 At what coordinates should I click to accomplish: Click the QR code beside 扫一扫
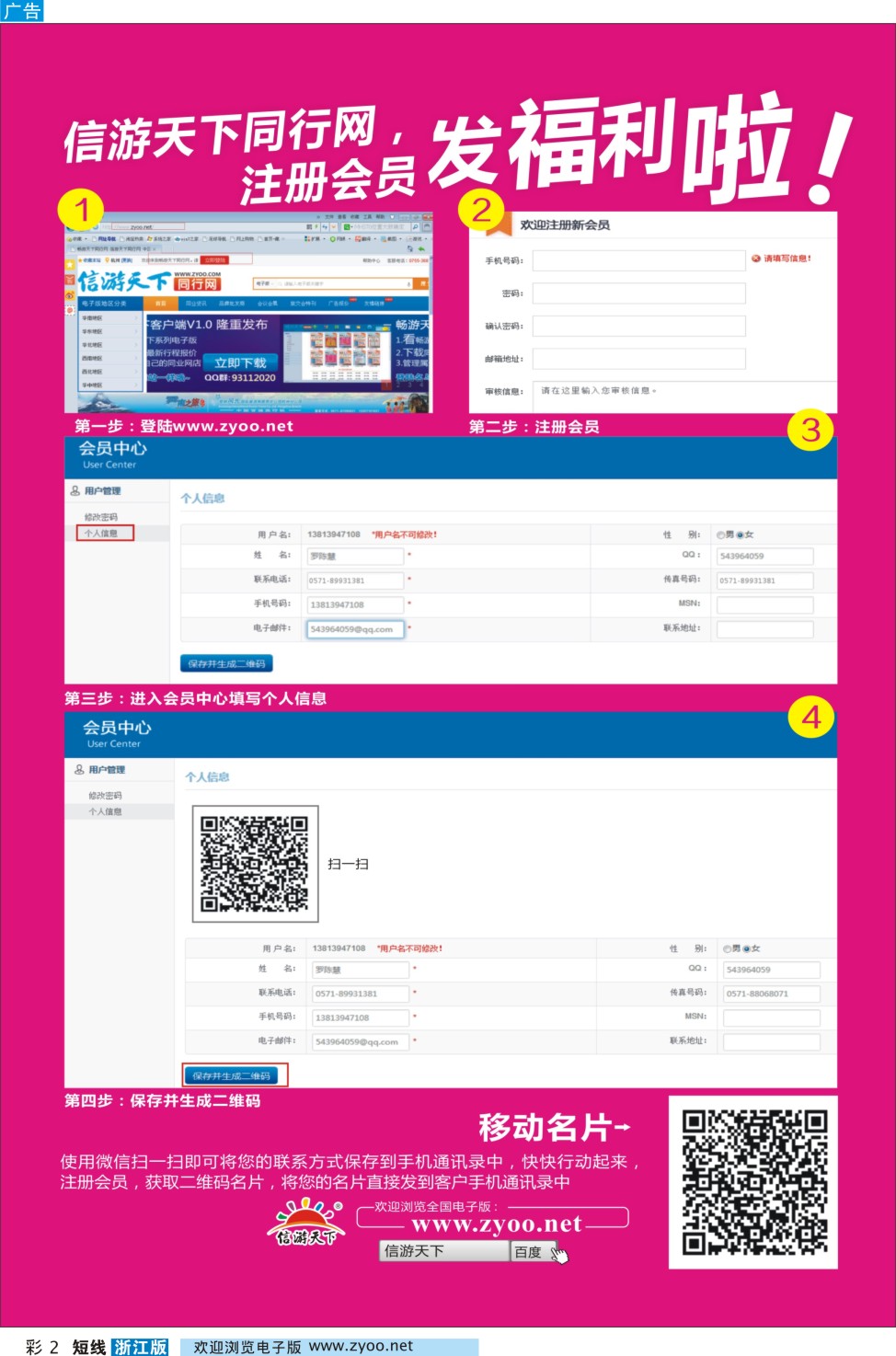pos(255,864)
